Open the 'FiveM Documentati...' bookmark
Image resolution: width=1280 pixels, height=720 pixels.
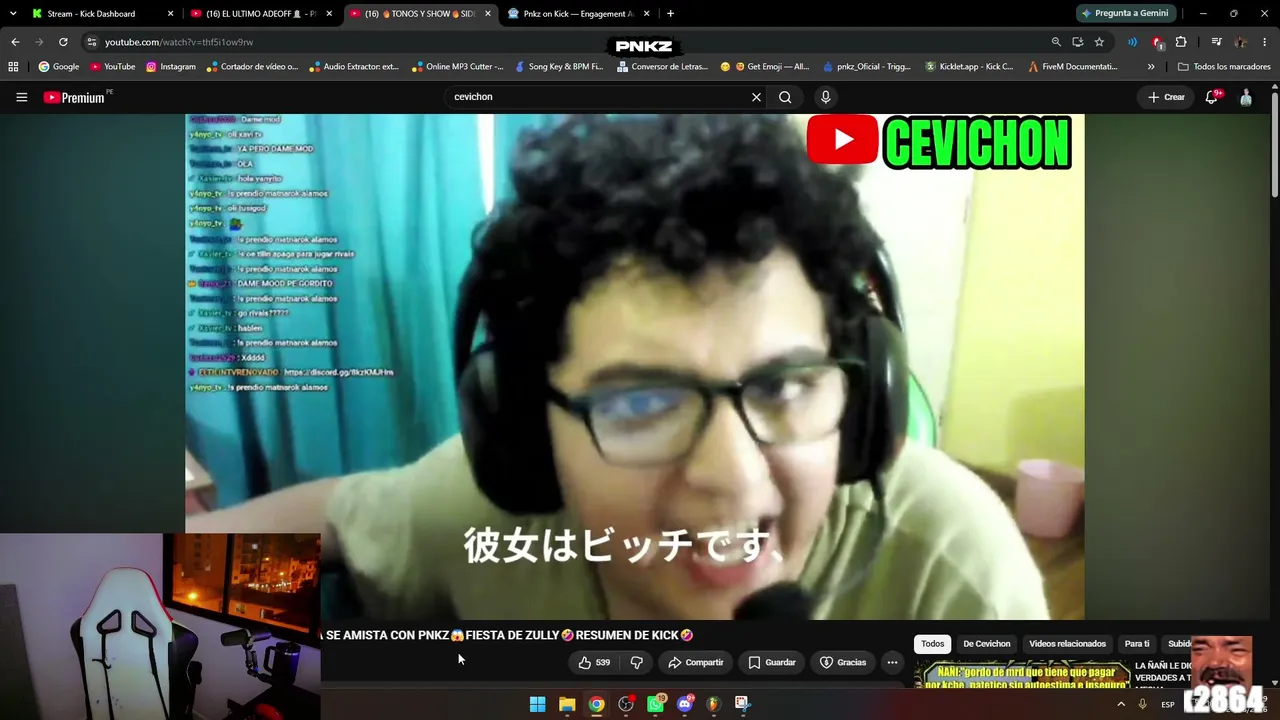tap(1073, 67)
